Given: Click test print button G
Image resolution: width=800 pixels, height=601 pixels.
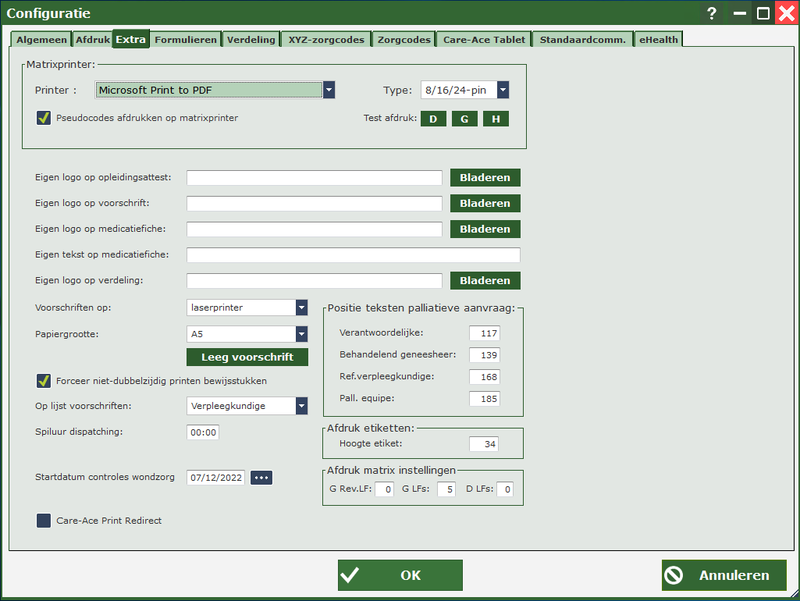Looking at the screenshot, I should [x=464, y=119].
